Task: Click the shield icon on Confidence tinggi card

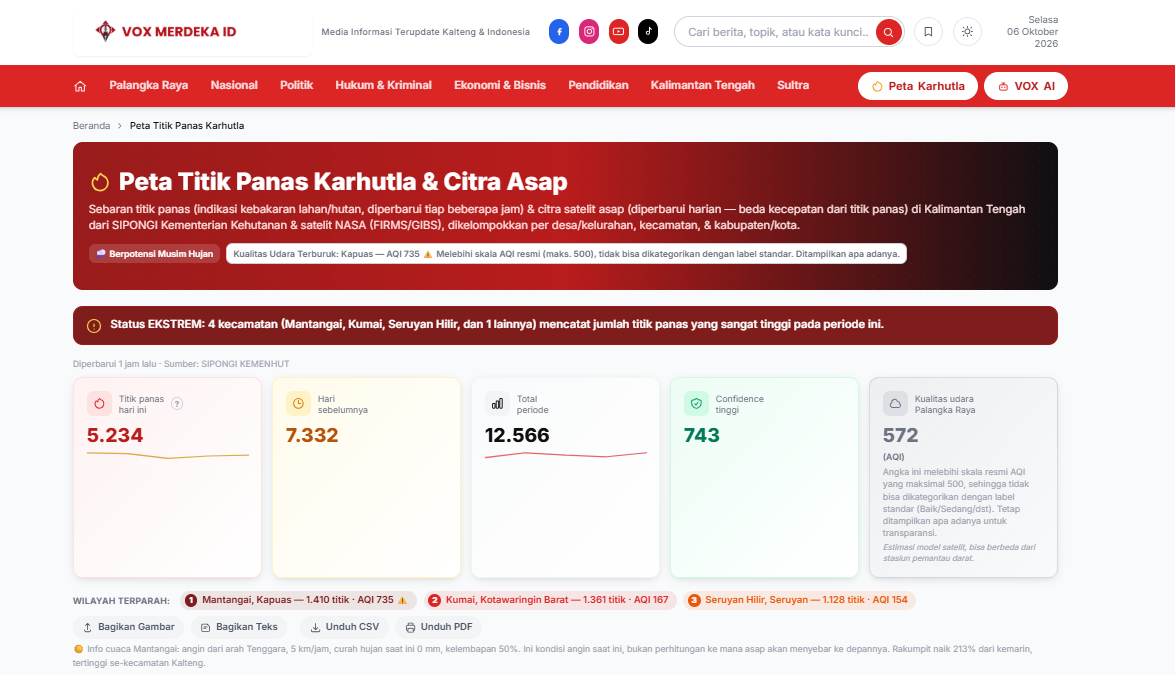Action: 696,404
